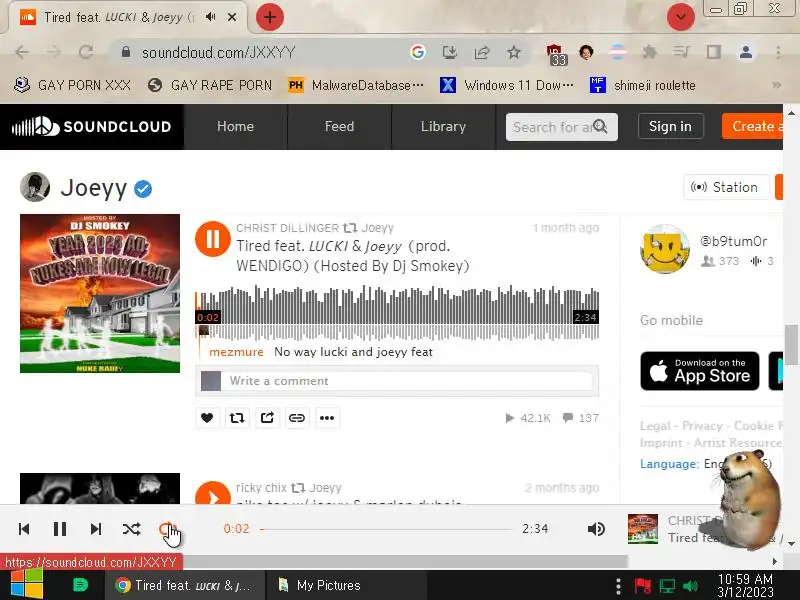Open the extension with 33 badge
The image size is (800, 600).
556,54
